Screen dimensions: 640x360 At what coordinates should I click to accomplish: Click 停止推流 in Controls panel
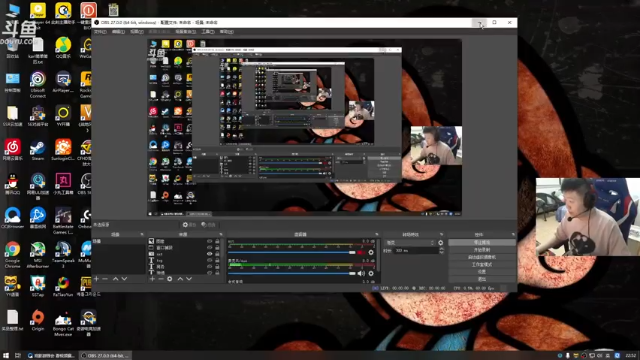pyautogui.click(x=482, y=242)
